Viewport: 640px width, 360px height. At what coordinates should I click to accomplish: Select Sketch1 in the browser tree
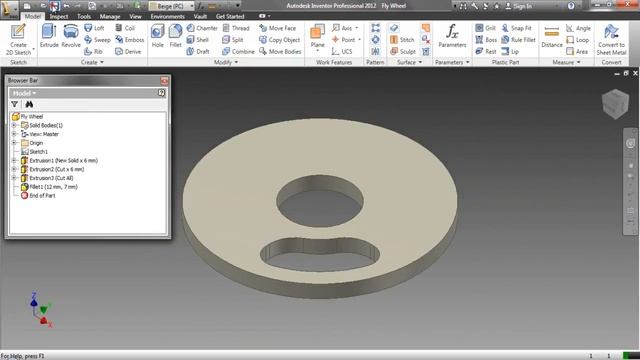tap(34, 152)
